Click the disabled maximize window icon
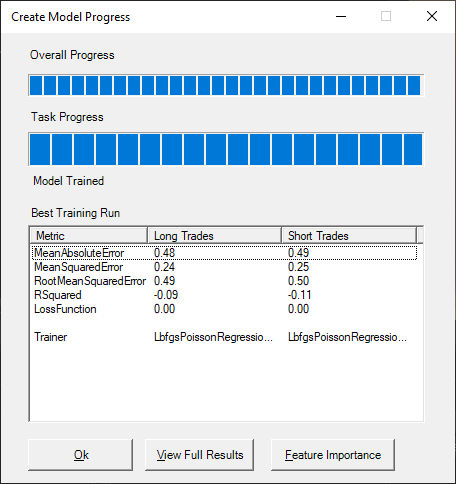This screenshot has height=484, width=456. (386, 16)
